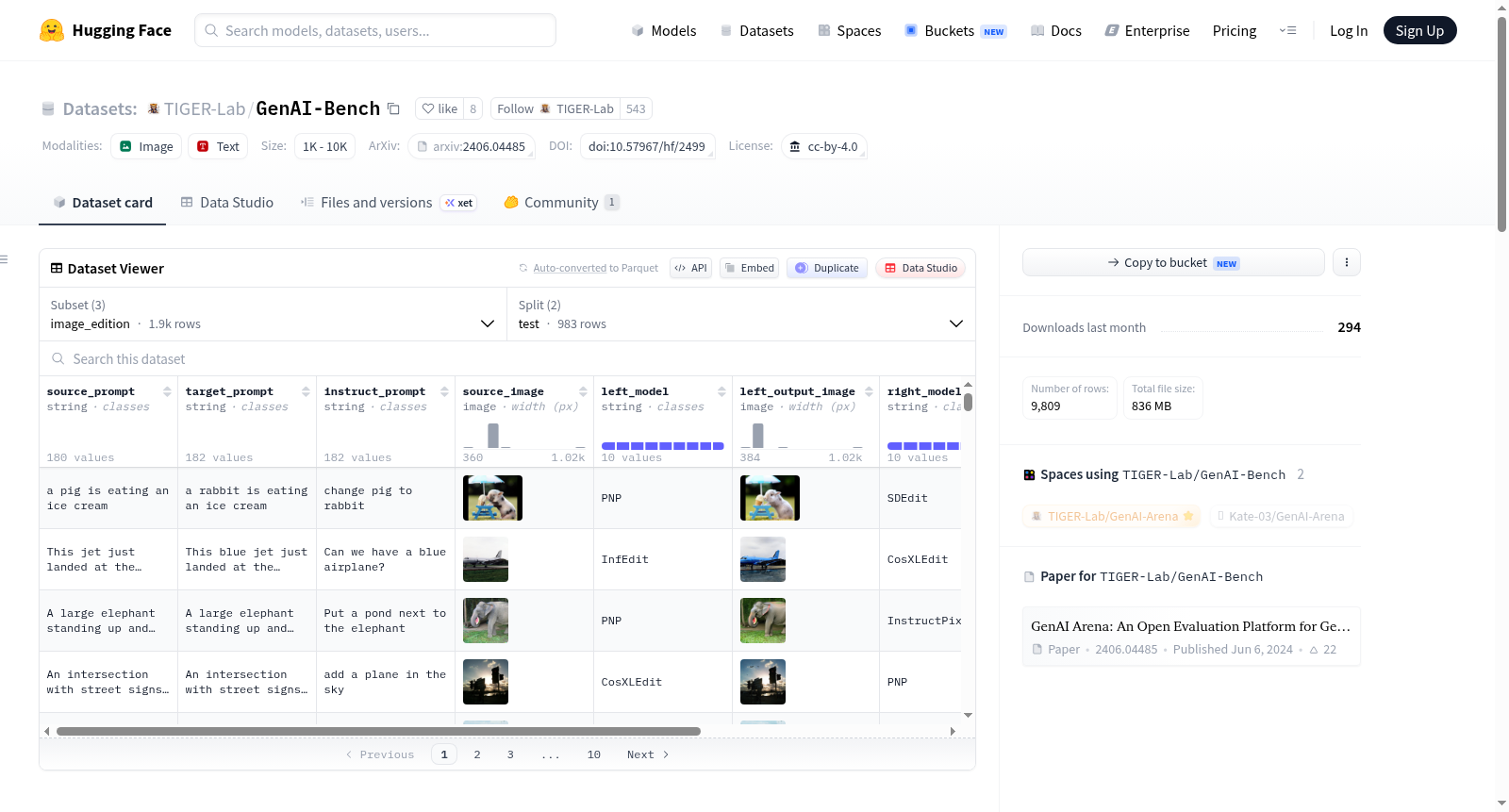This screenshot has height=812, width=1509.
Task: Open the Buckets page
Action: [x=955, y=30]
